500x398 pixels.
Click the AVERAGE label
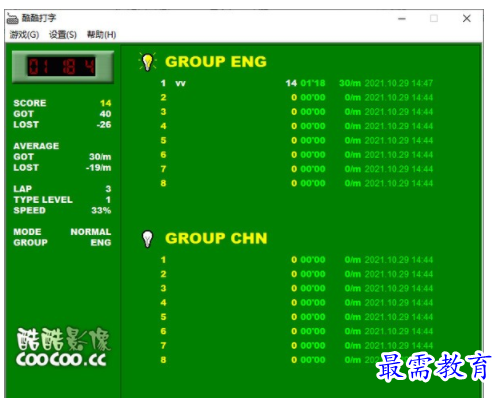pyautogui.click(x=36, y=146)
